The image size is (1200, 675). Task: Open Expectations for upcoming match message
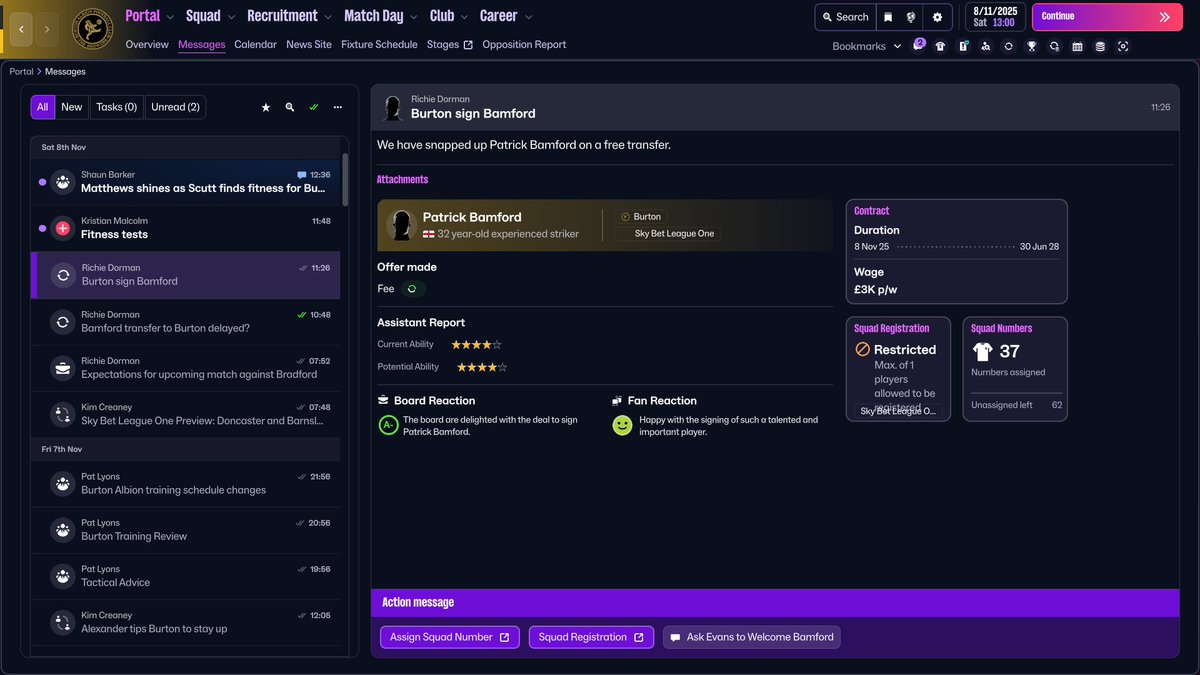coord(186,368)
